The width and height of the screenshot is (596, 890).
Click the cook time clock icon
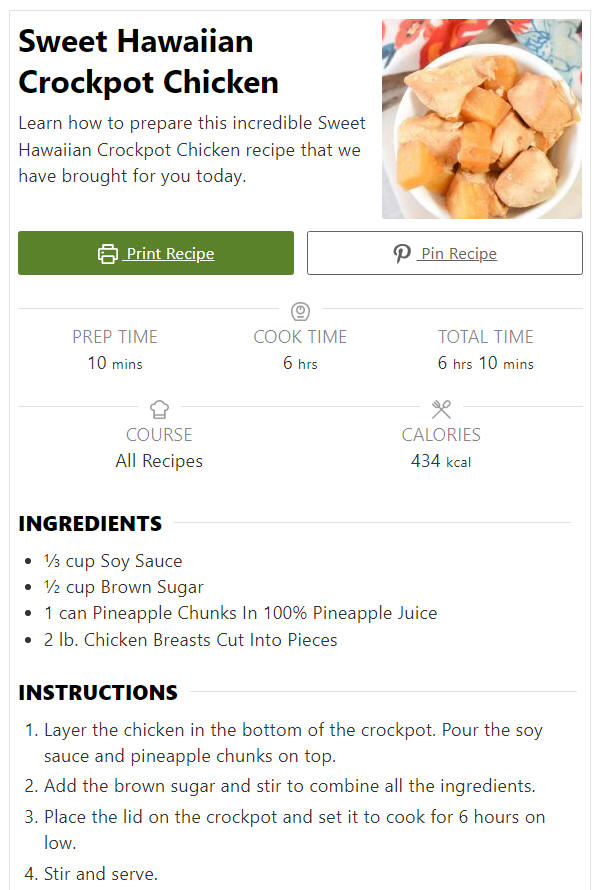click(300, 312)
